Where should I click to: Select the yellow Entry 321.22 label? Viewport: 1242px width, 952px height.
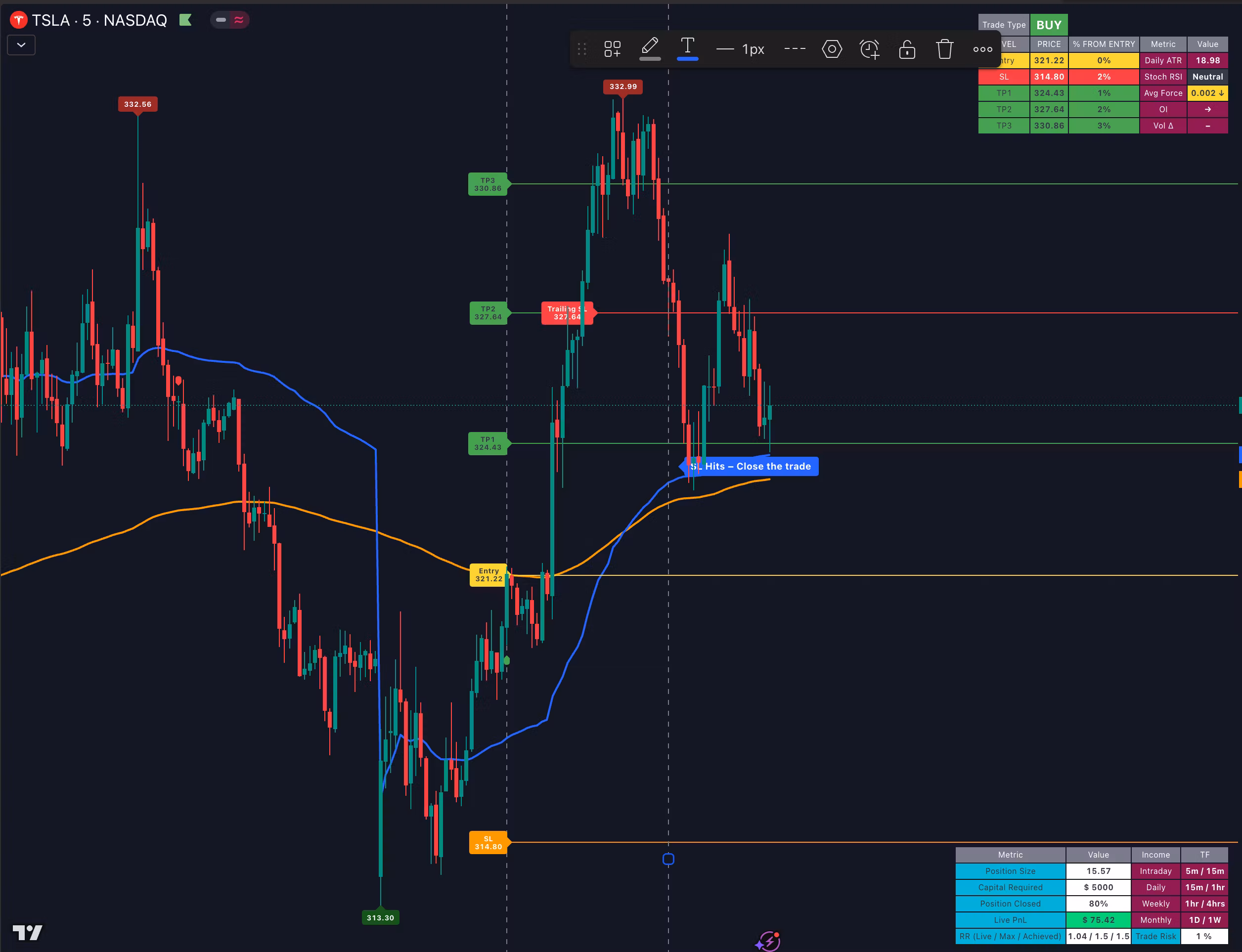(x=488, y=574)
